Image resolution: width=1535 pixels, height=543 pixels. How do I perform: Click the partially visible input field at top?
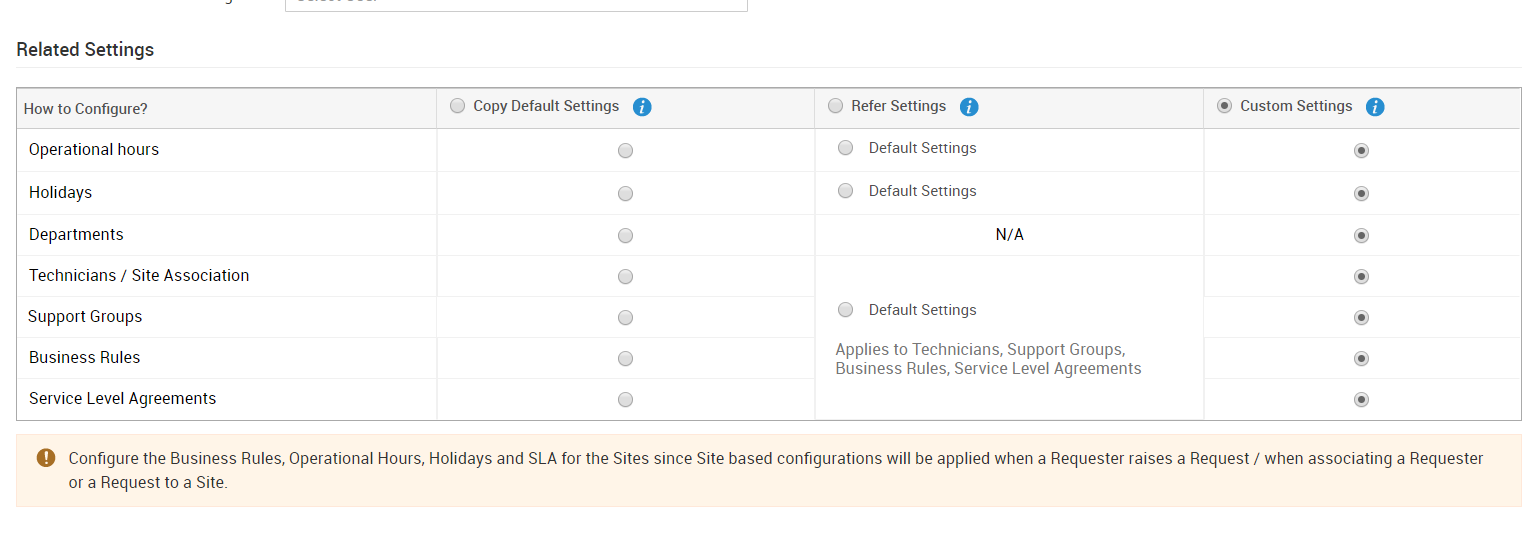coord(516,4)
